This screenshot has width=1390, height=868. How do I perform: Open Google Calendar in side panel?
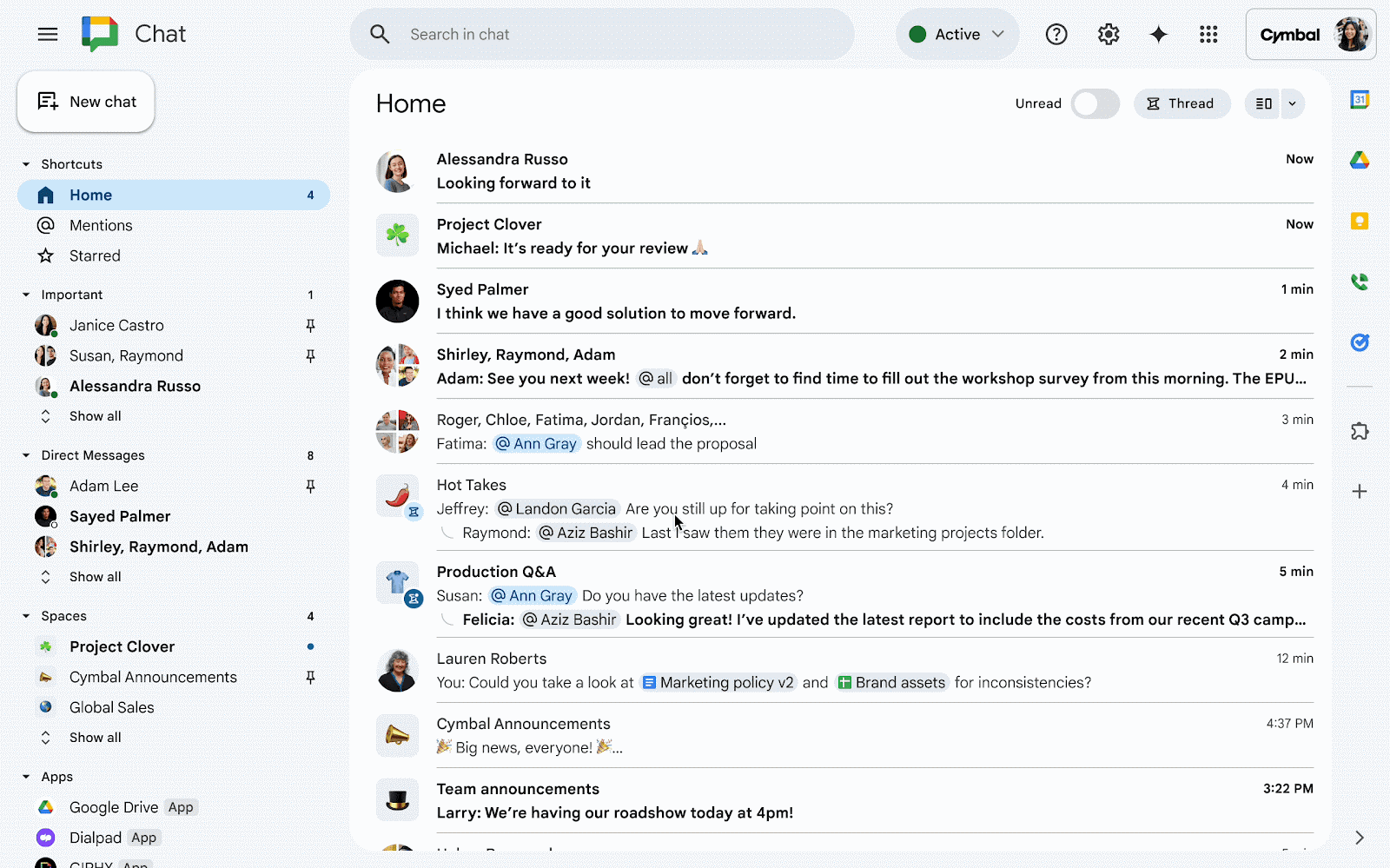pyautogui.click(x=1360, y=100)
